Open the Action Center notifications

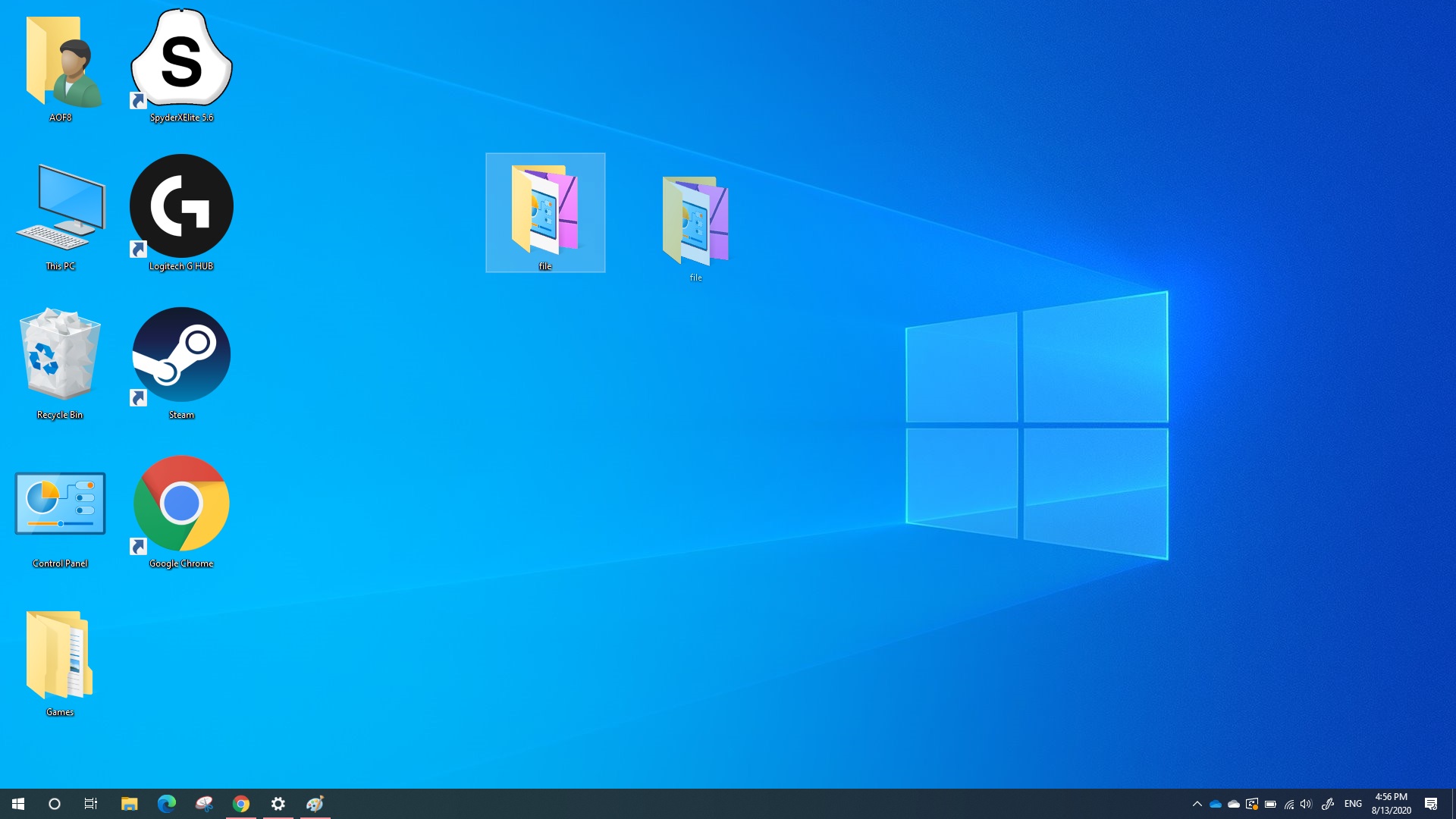click(x=1431, y=804)
